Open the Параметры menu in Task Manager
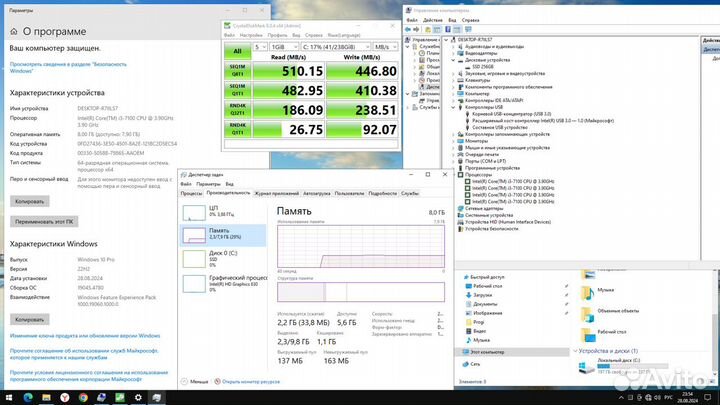 209,184
